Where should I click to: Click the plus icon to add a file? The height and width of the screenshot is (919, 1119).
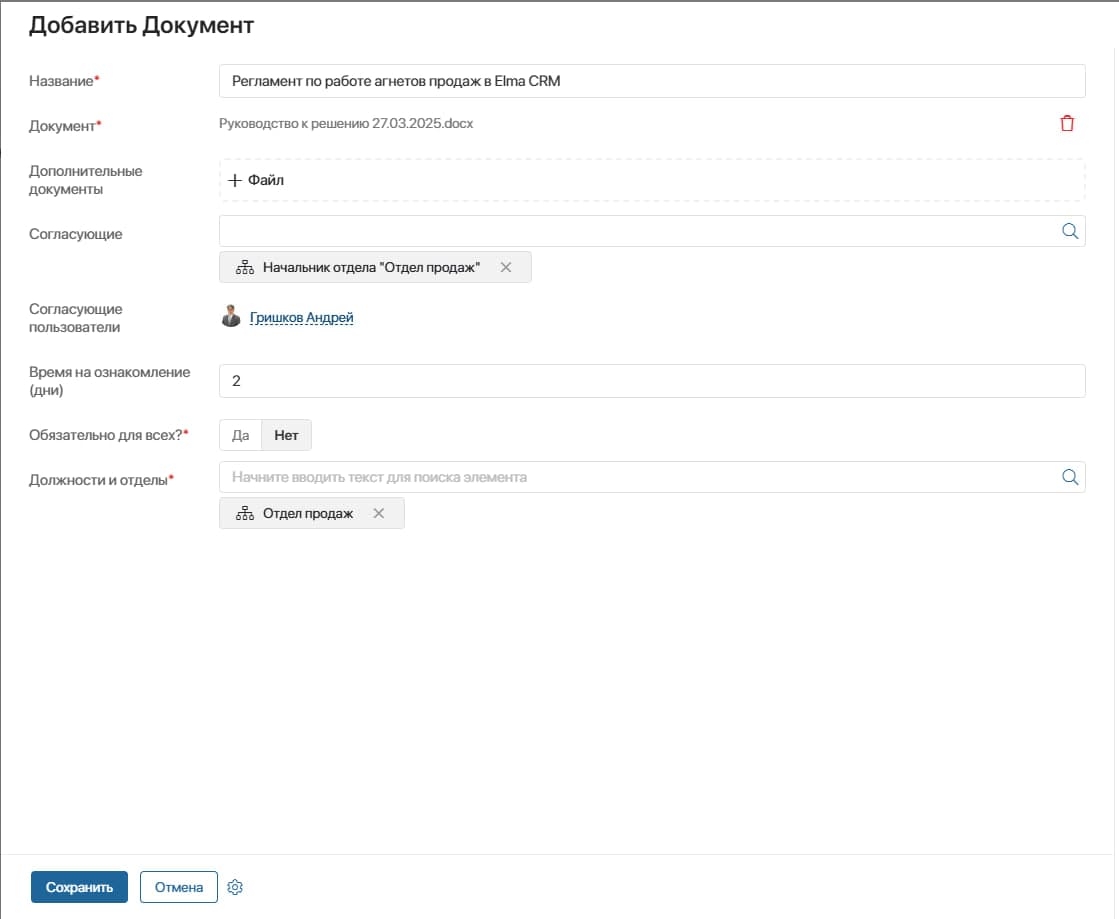point(235,180)
